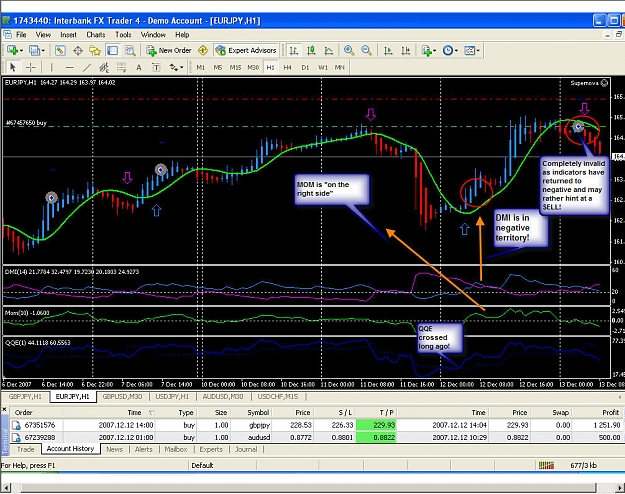
Task: Select the text label 'T' tool
Action: (x=156, y=67)
